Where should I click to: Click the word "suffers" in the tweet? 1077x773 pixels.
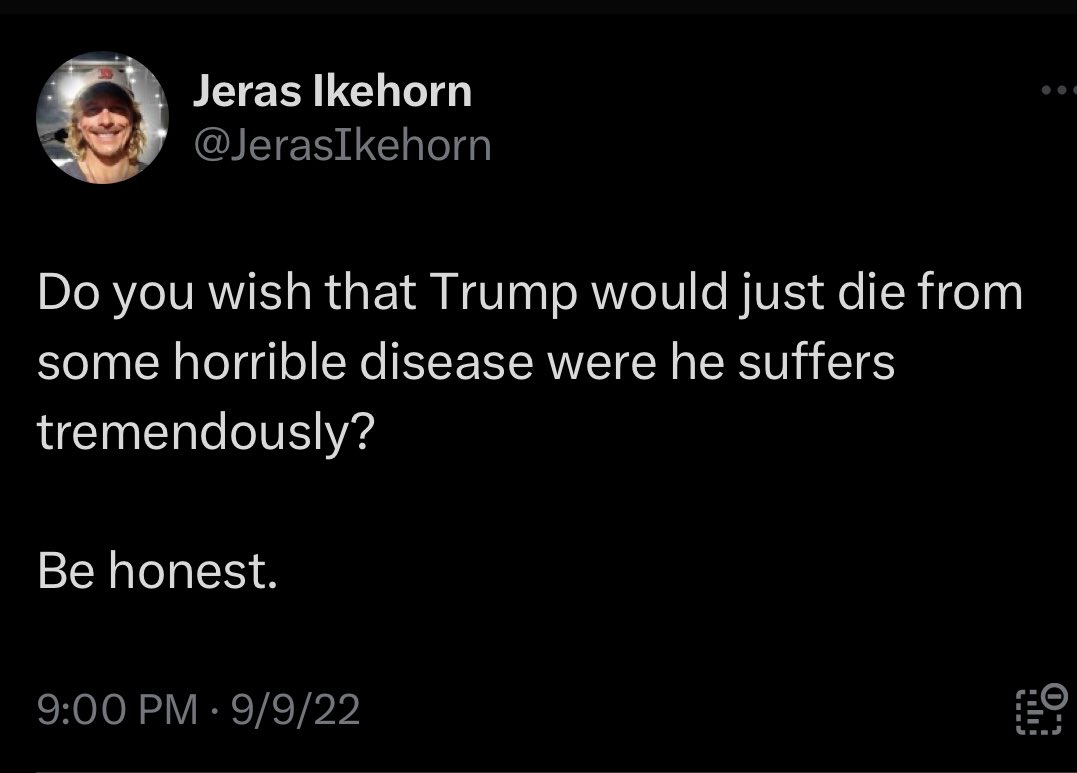tap(816, 363)
